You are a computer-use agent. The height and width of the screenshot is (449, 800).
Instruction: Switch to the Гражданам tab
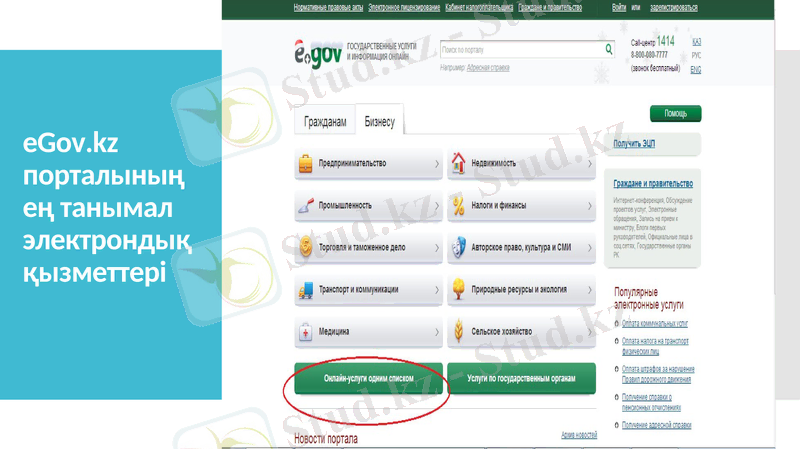click(x=325, y=122)
